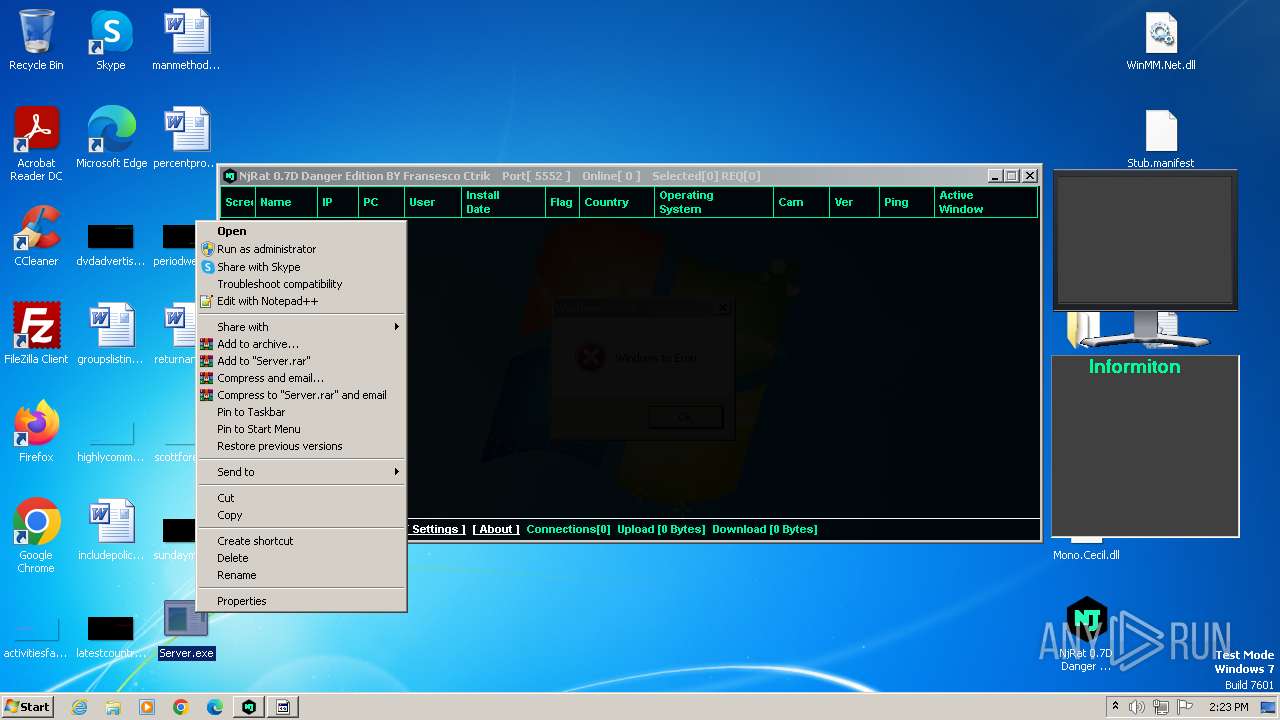Choose Edit with Notepad++
This screenshot has width=1280, height=720.
click(x=301, y=301)
